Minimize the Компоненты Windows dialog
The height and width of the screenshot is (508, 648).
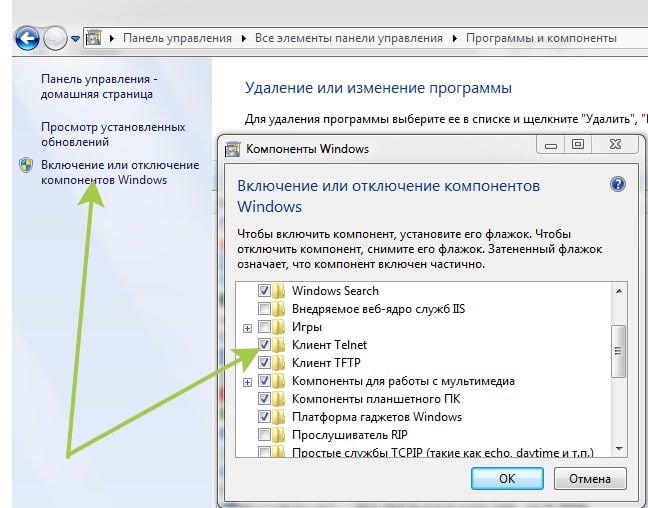coord(550,145)
